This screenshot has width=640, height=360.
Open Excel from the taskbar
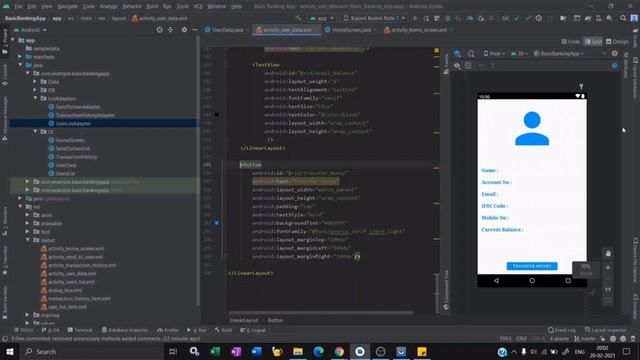(x=215, y=351)
